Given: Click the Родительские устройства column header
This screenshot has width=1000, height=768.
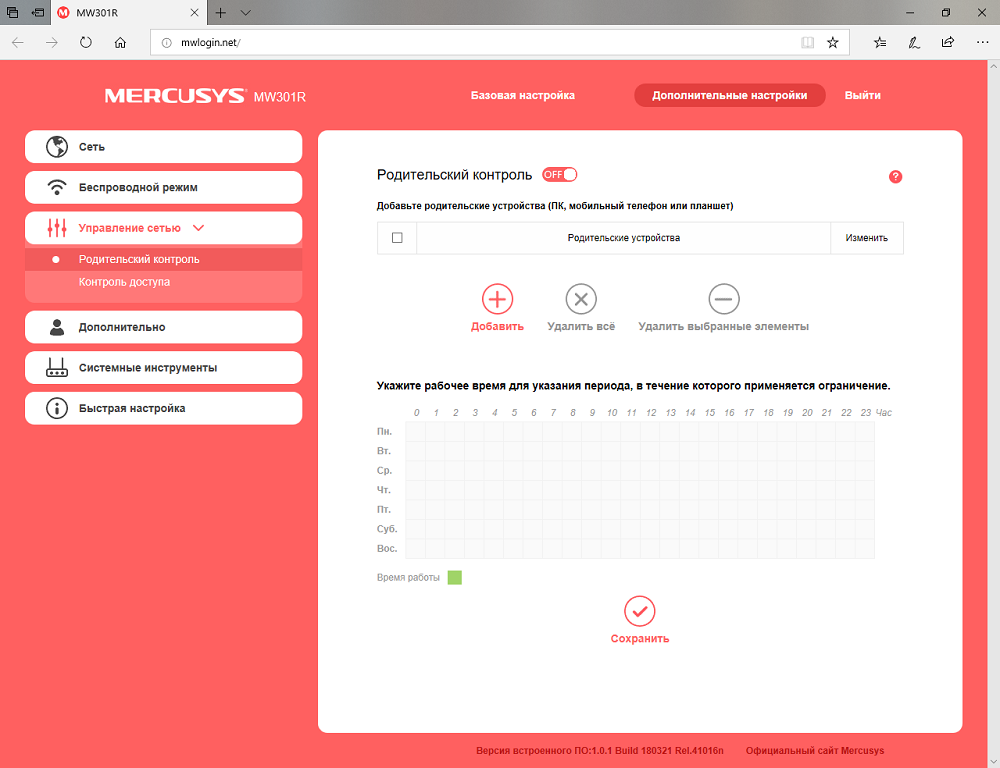Looking at the screenshot, I should [x=624, y=238].
